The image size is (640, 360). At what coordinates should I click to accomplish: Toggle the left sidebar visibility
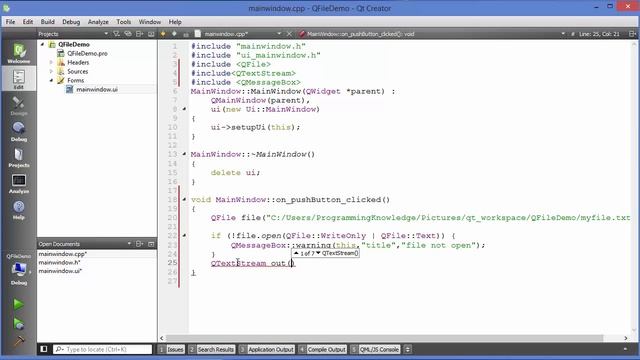44,349
